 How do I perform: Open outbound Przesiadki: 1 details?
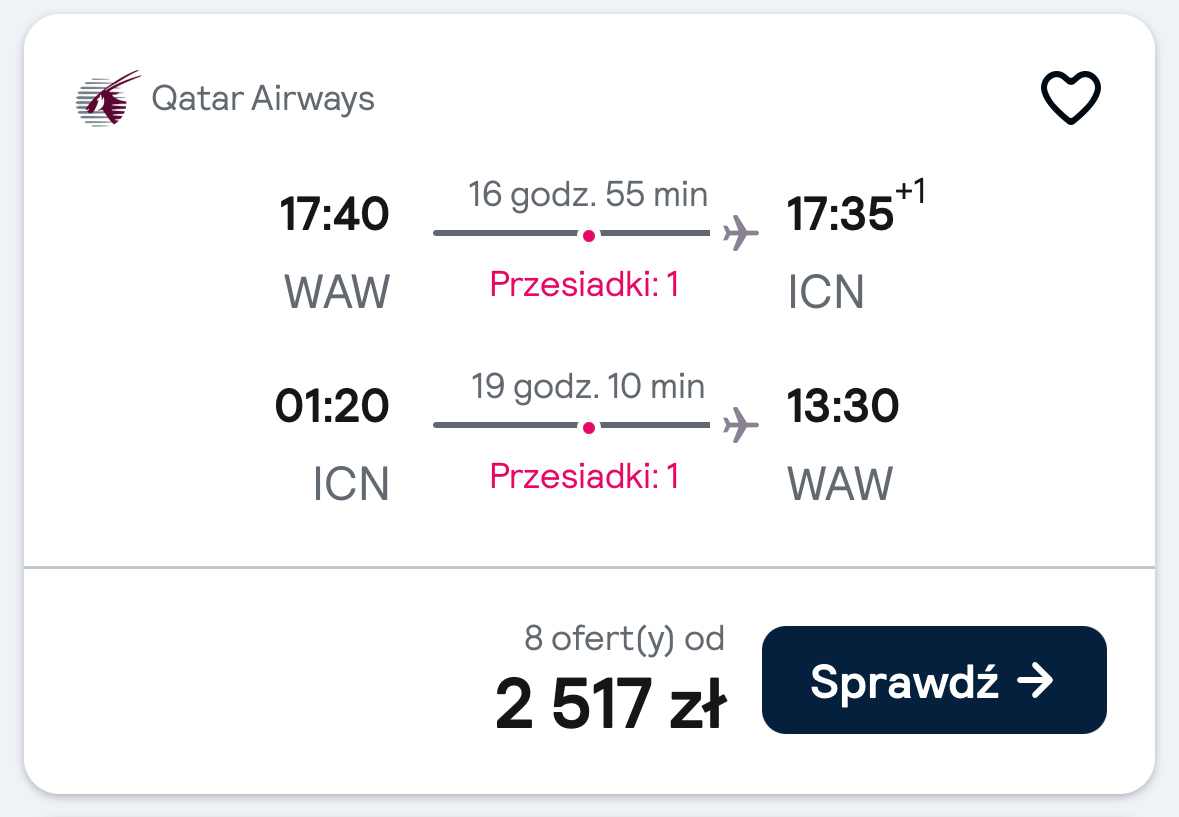[585, 284]
